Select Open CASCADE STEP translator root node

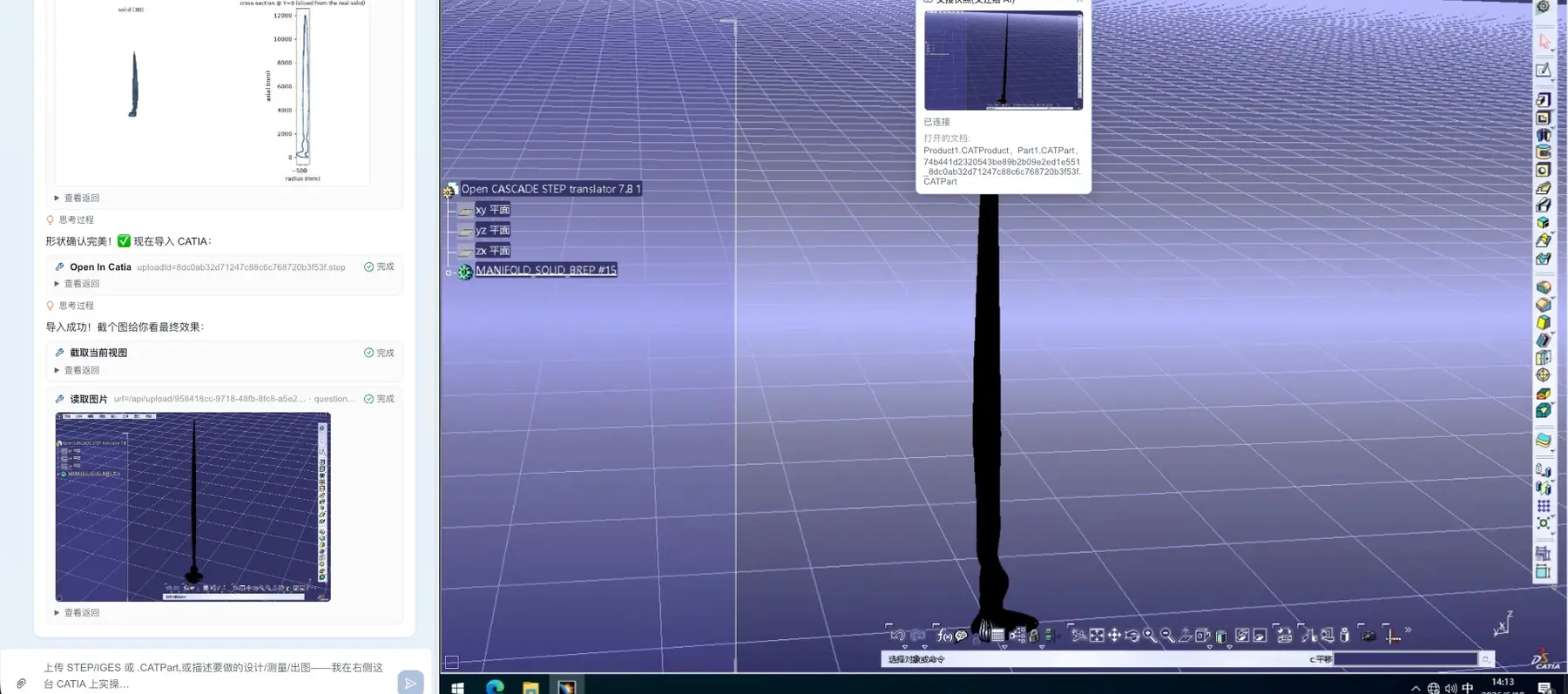pos(551,189)
